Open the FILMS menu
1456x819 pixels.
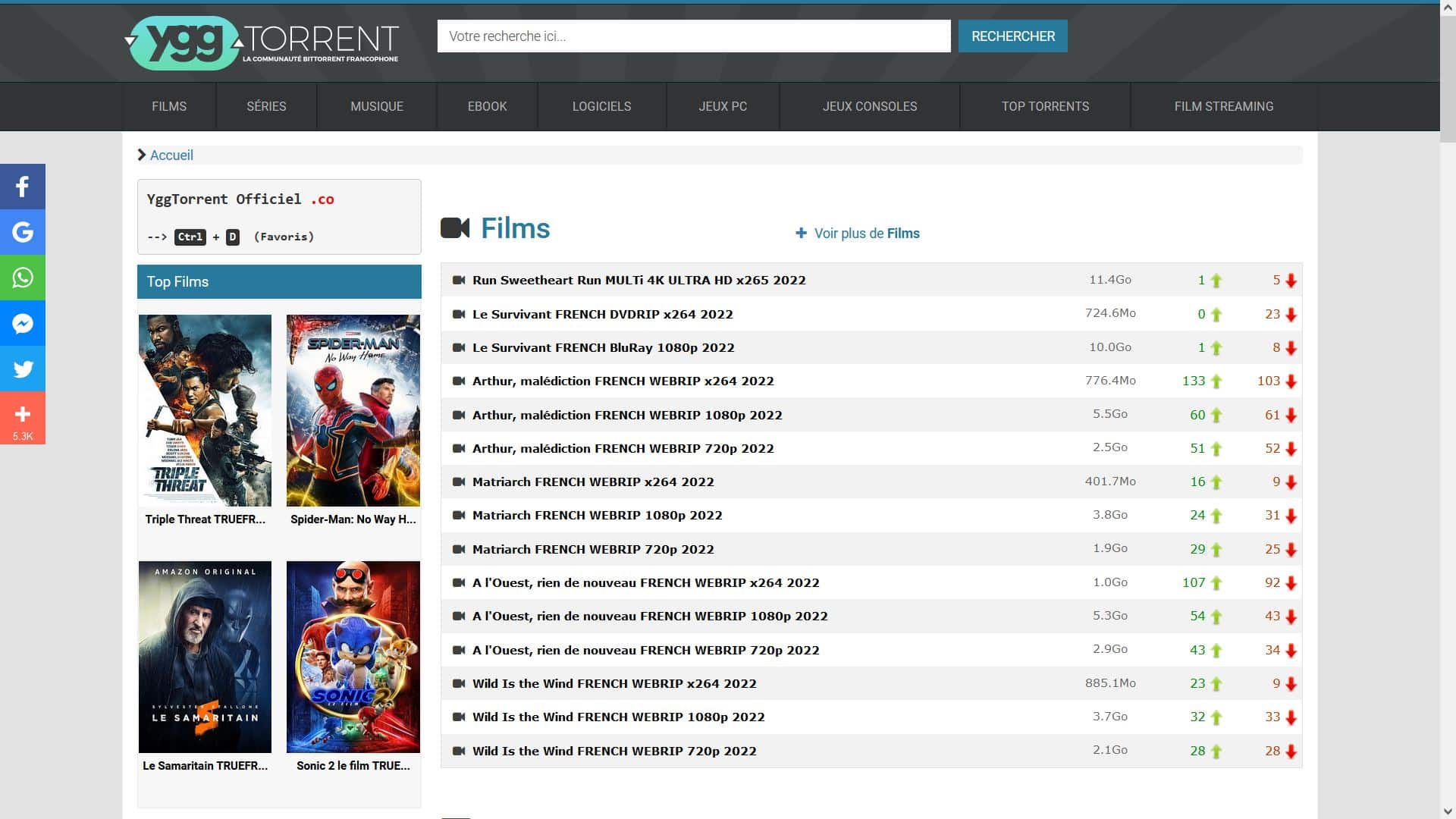tap(169, 106)
